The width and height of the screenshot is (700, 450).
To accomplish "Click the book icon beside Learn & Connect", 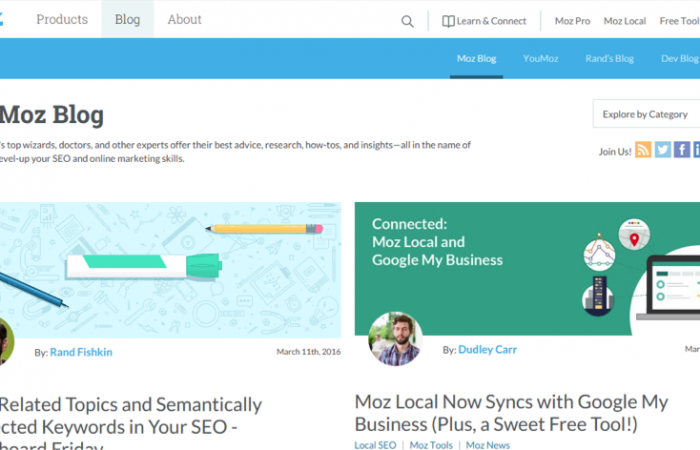I will pos(448,21).
